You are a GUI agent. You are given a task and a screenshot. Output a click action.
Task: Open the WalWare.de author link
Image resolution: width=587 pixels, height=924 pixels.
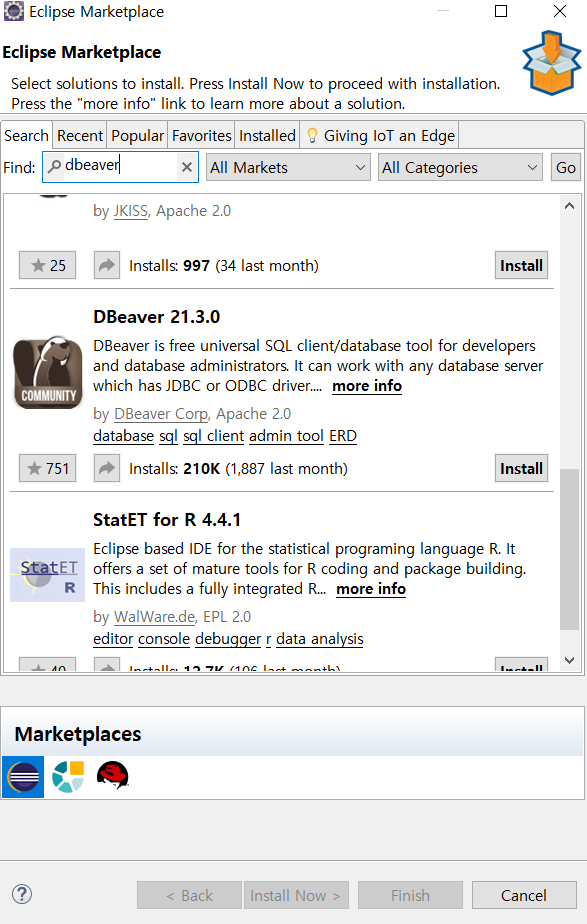tap(154, 617)
